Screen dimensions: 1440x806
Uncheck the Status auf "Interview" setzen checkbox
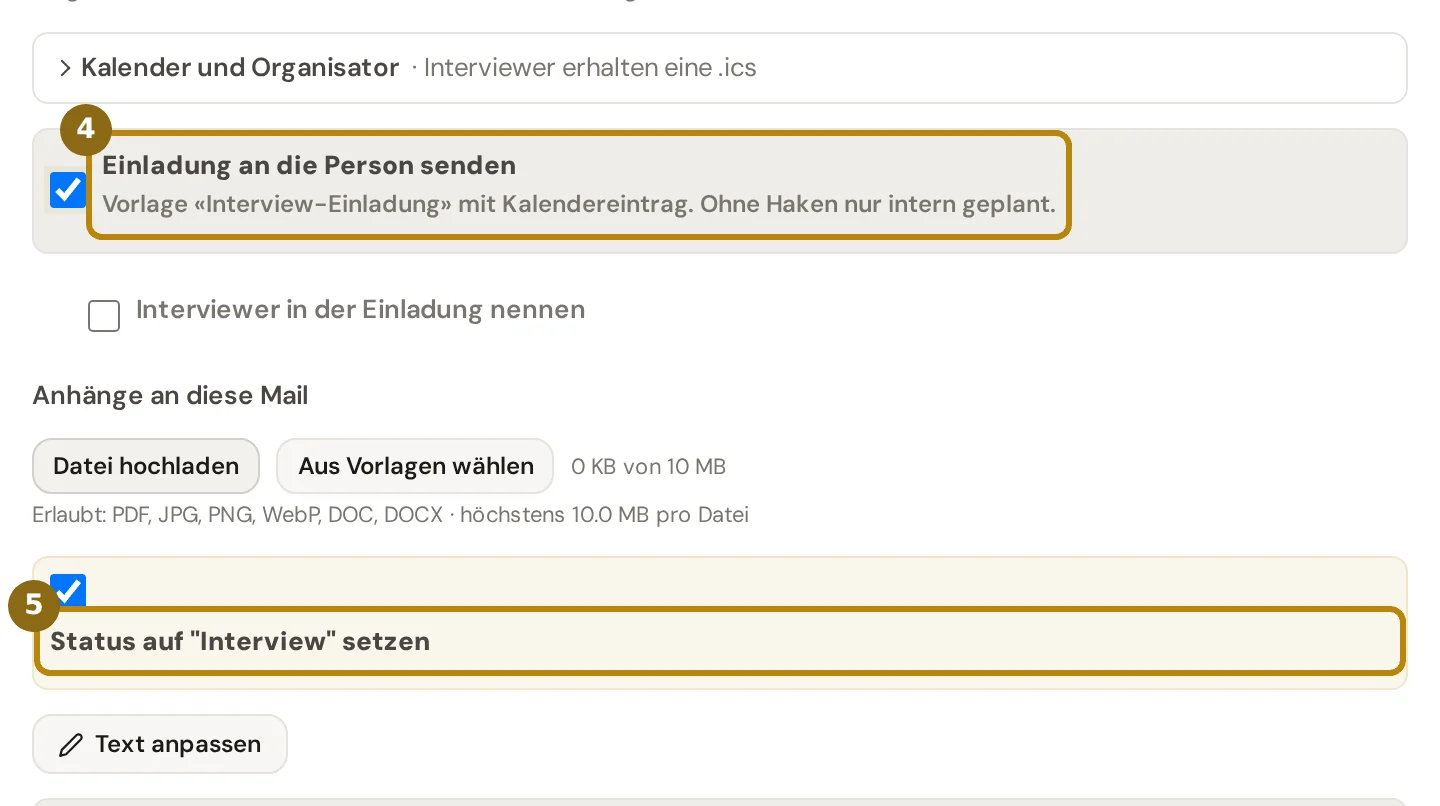pos(68,589)
